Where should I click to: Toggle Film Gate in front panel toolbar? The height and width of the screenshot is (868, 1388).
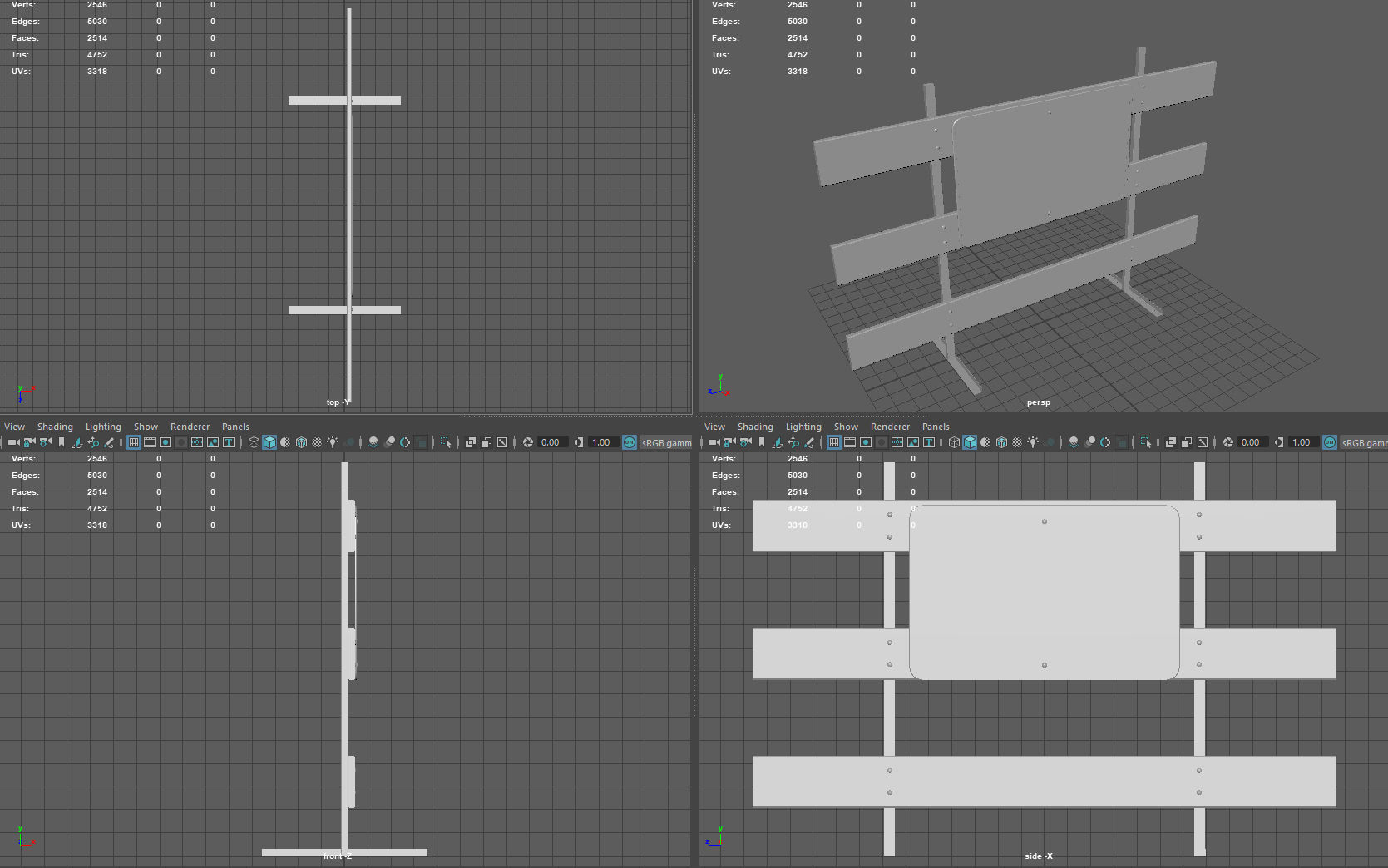point(150,442)
